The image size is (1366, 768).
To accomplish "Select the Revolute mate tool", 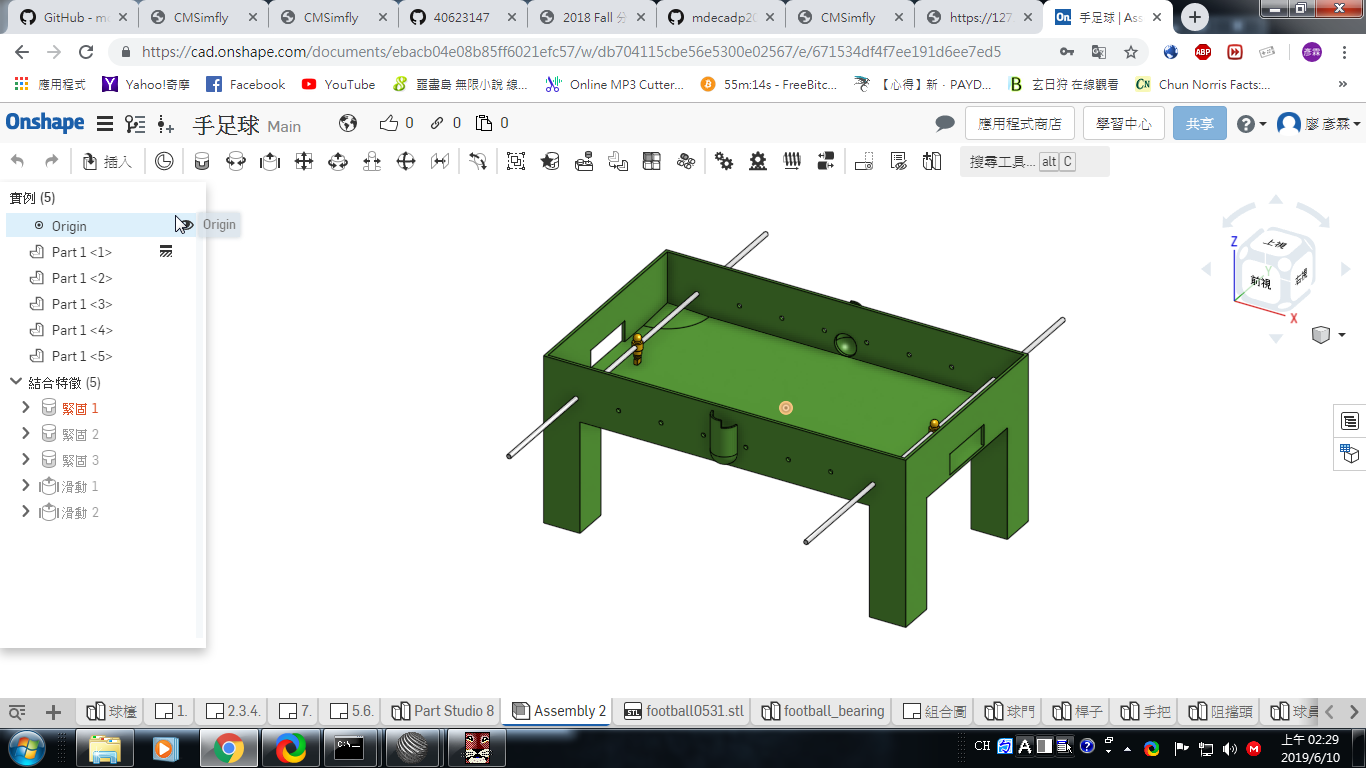I will coord(235,161).
